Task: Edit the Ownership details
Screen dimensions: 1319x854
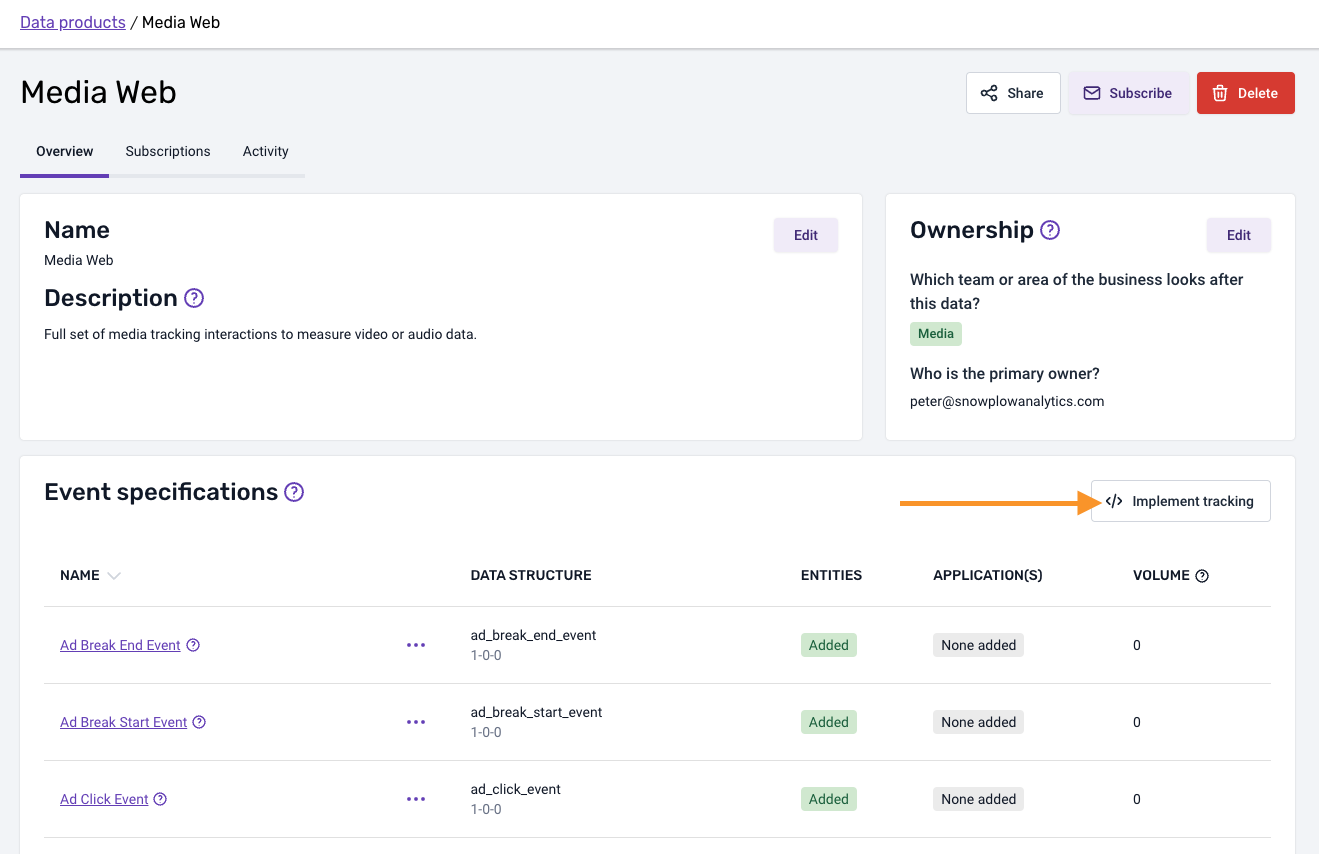Action: tap(1238, 235)
